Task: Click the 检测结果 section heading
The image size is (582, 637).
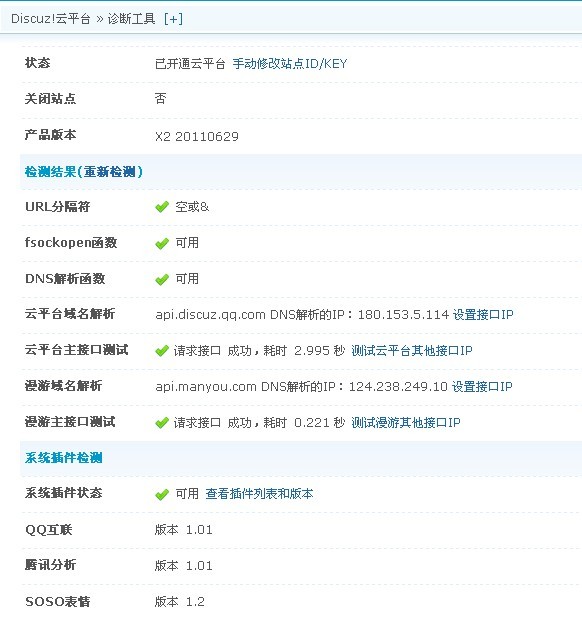Action: (50, 172)
